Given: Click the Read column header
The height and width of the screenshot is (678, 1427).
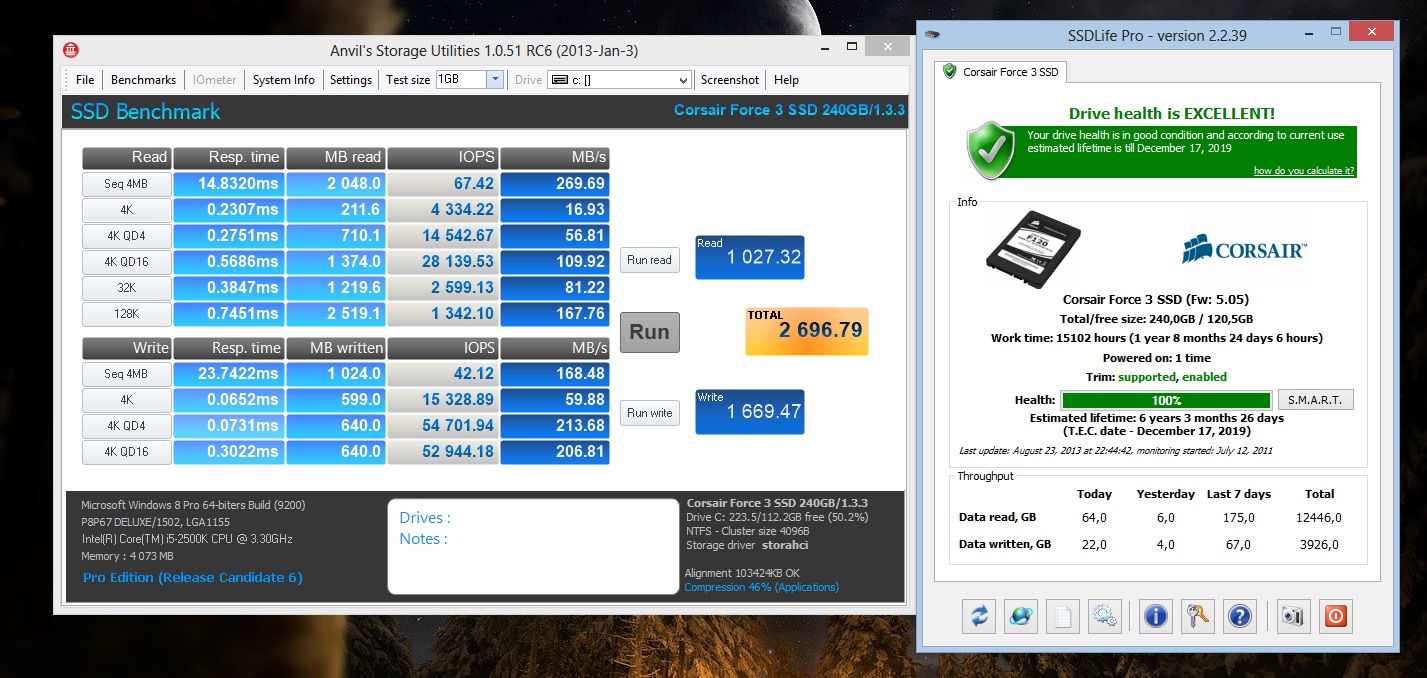Looking at the screenshot, I should tap(126, 158).
